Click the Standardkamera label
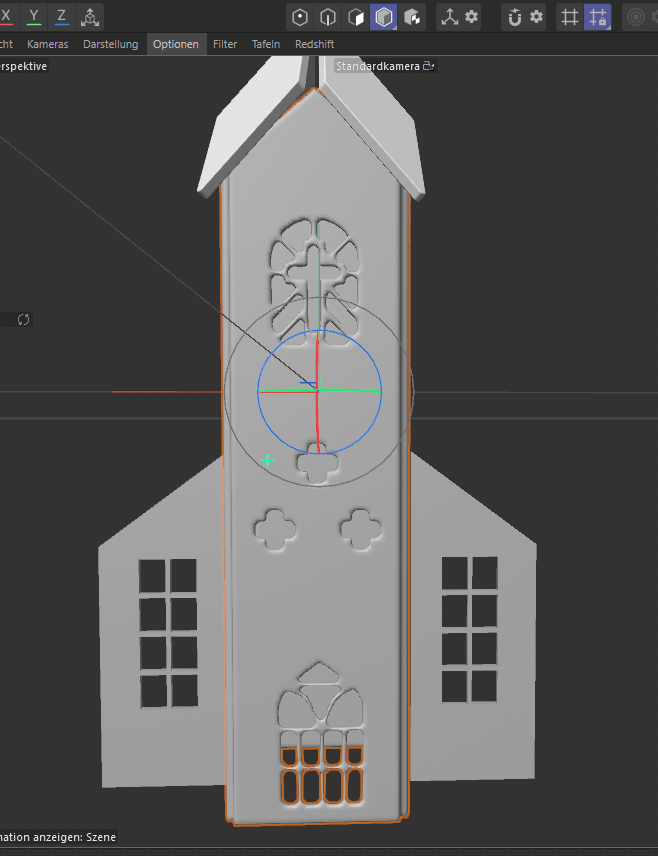 pyautogui.click(x=378, y=66)
